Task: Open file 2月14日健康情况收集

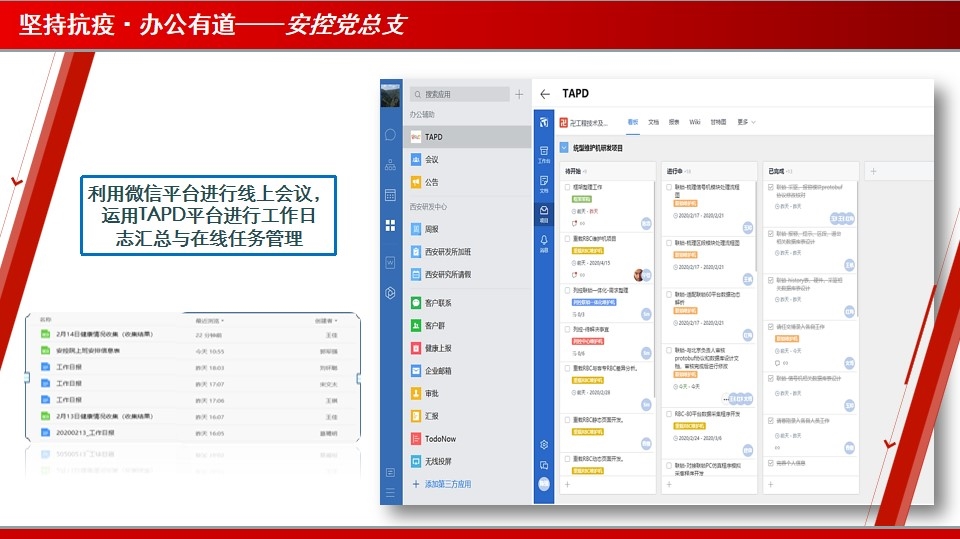Action: point(105,334)
